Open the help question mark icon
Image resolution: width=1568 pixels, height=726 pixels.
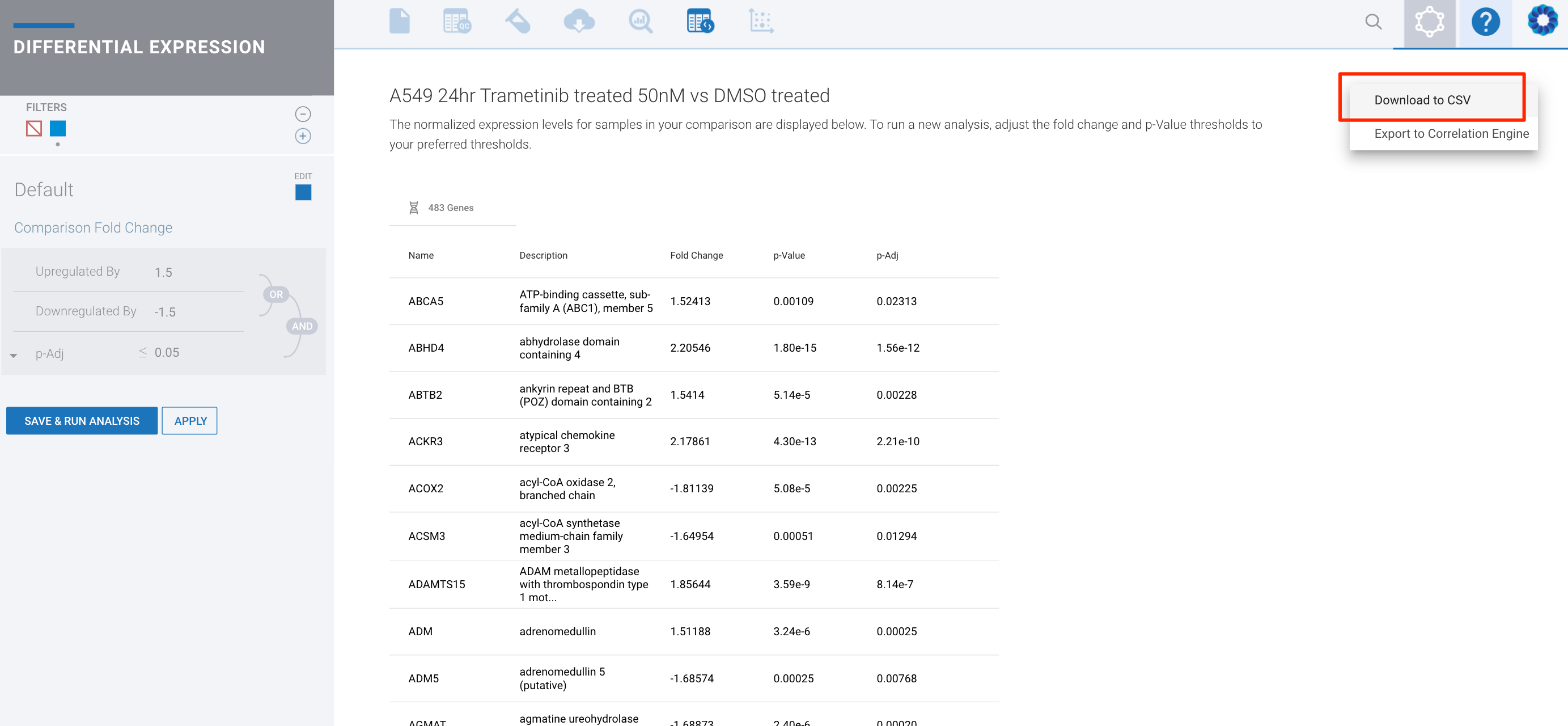coord(1485,22)
